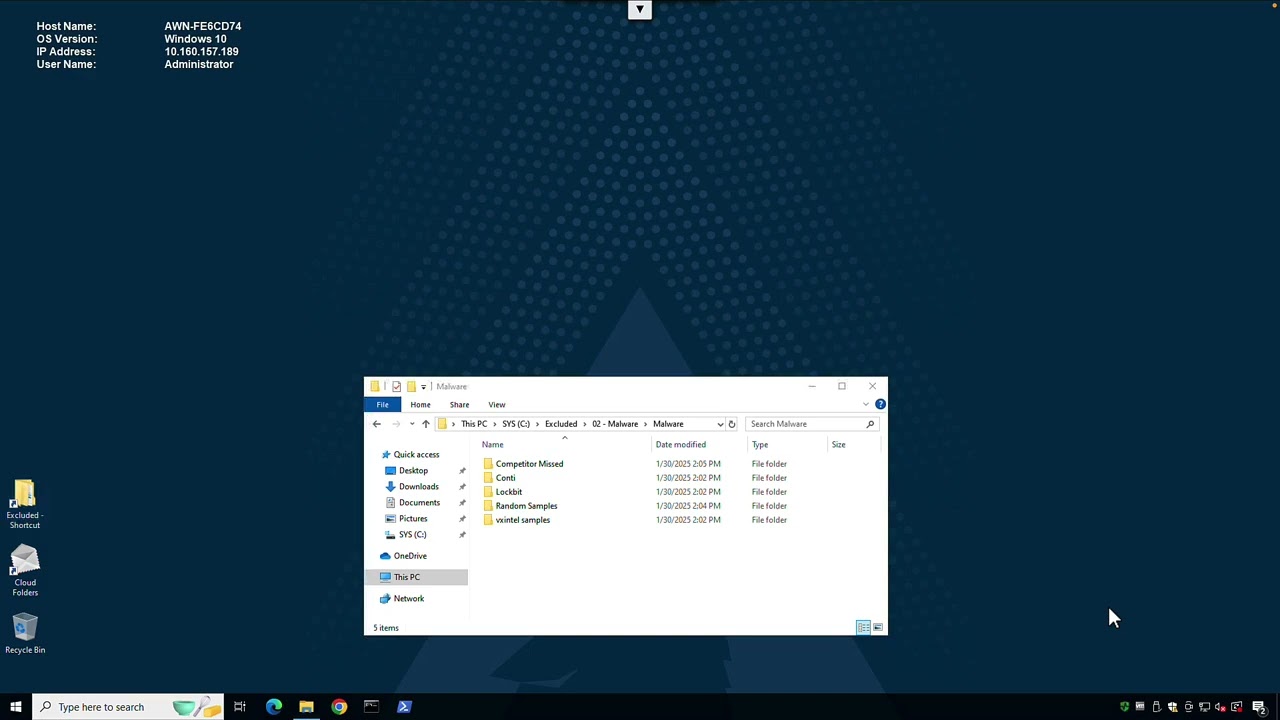Click the Properties quick access toolbar icon
The height and width of the screenshot is (720, 1280).
click(397, 386)
